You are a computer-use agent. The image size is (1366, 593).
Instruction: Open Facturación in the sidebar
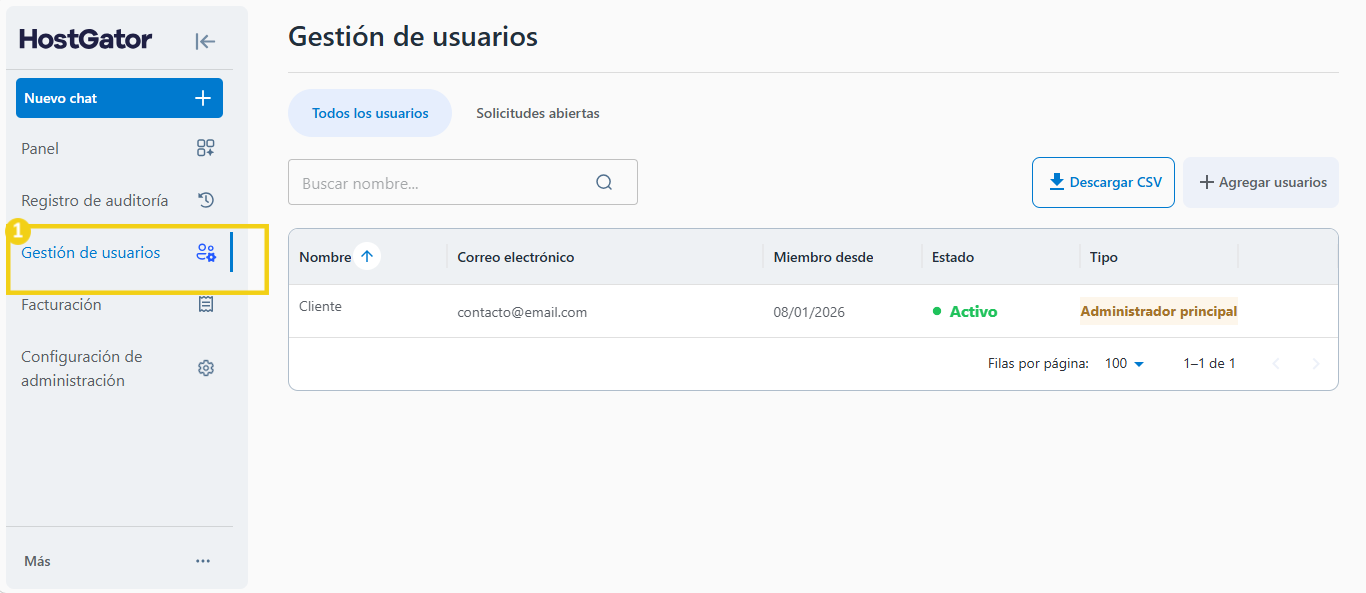[x=119, y=304]
